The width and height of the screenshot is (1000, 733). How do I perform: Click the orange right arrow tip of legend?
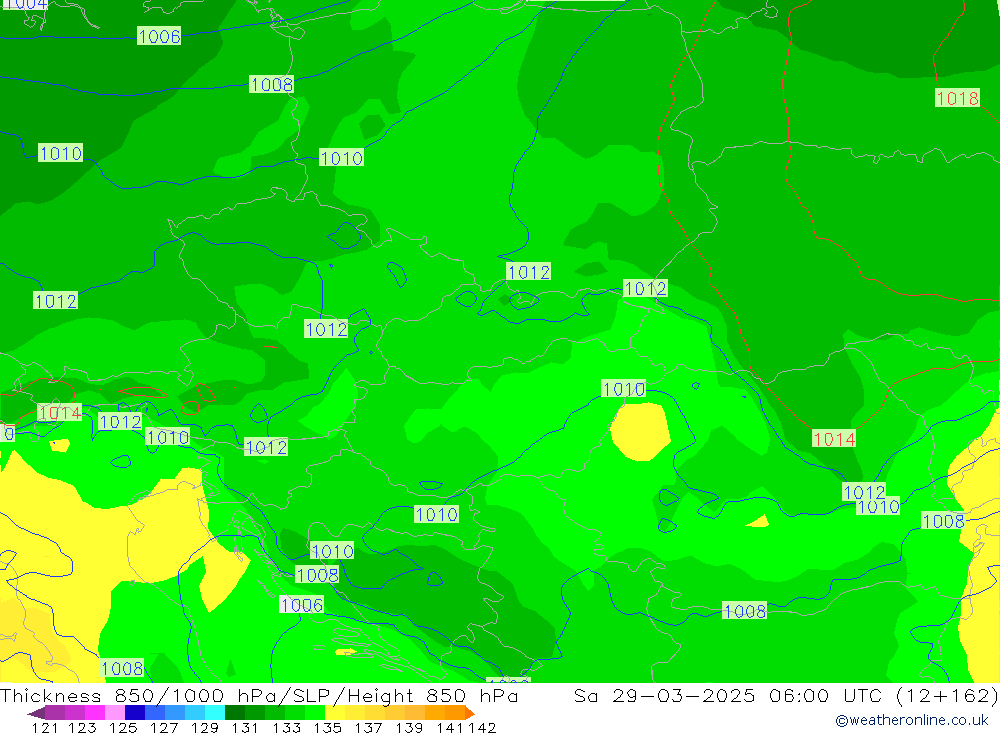pyautogui.click(x=469, y=713)
